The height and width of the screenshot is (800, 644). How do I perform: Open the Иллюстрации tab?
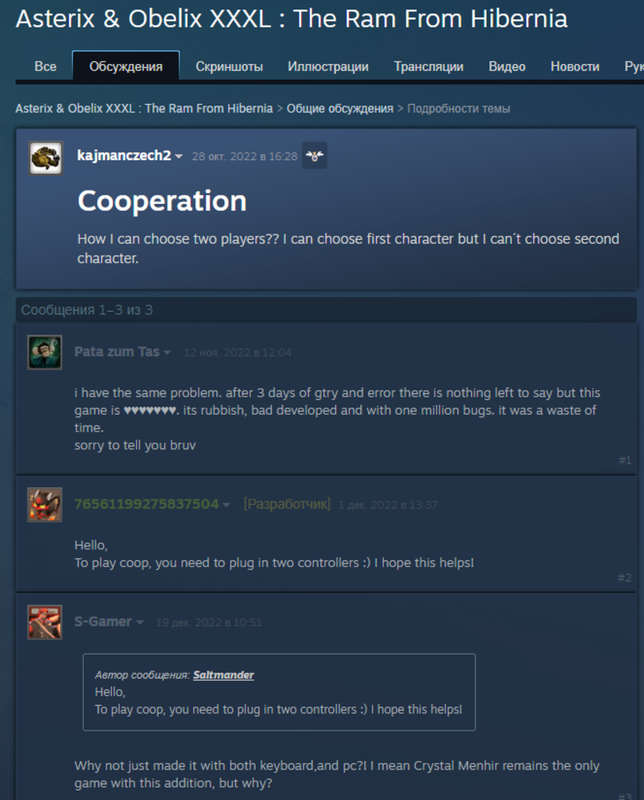click(328, 67)
